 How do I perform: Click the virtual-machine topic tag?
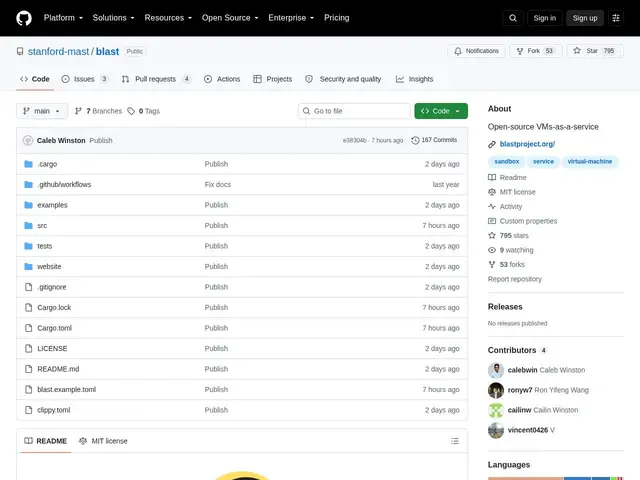pyautogui.click(x=590, y=162)
